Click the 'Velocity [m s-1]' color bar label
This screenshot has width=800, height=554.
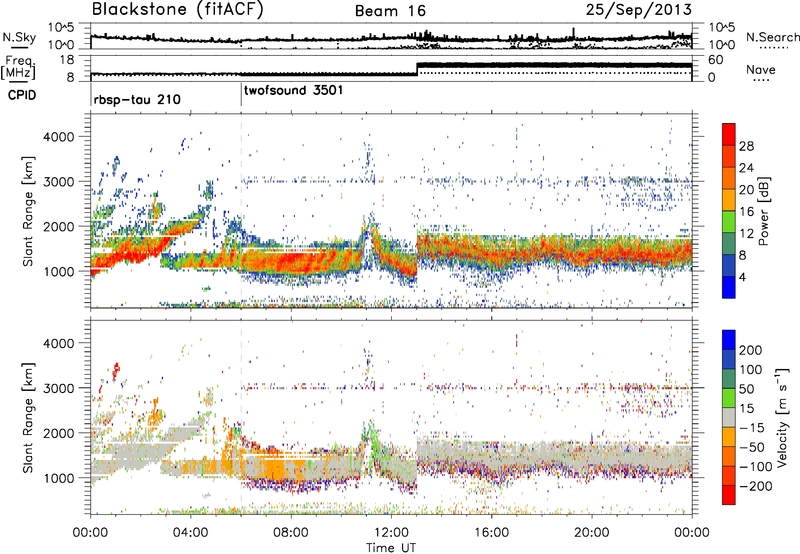tap(782, 417)
